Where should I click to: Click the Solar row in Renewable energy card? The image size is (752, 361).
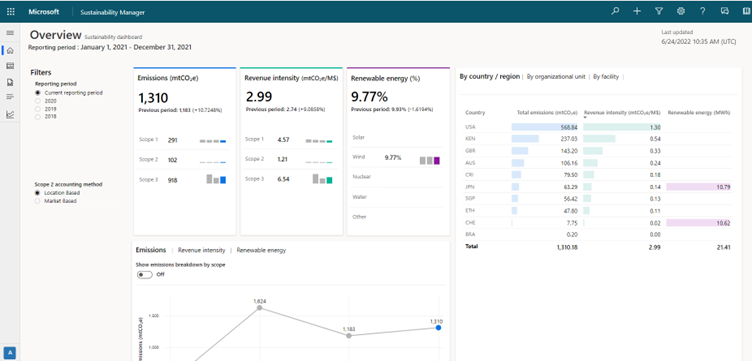398,137
